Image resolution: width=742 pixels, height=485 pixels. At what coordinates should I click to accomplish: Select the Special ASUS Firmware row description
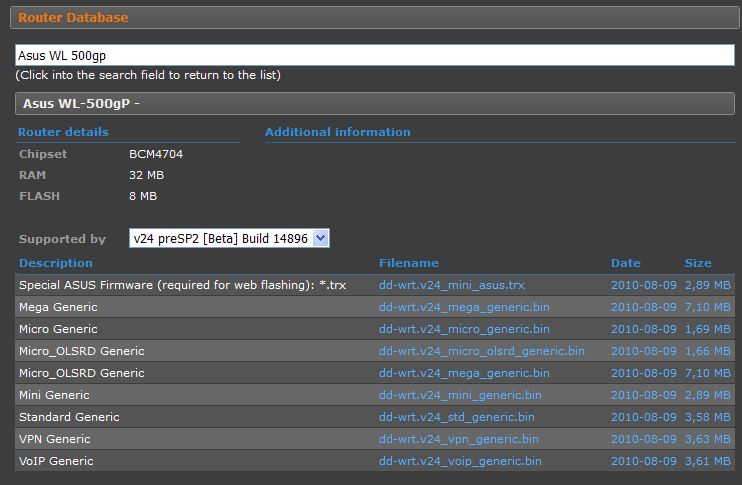182,285
